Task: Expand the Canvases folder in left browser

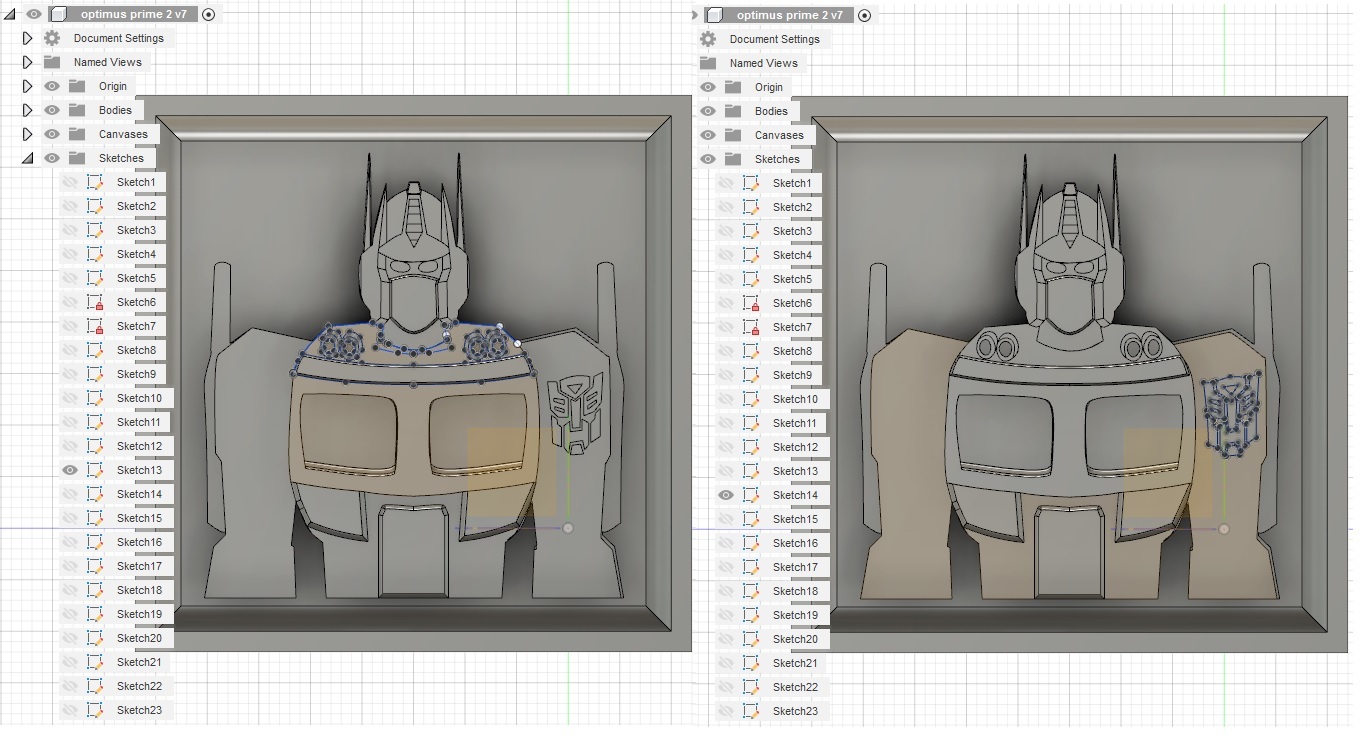Action: click(x=28, y=134)
